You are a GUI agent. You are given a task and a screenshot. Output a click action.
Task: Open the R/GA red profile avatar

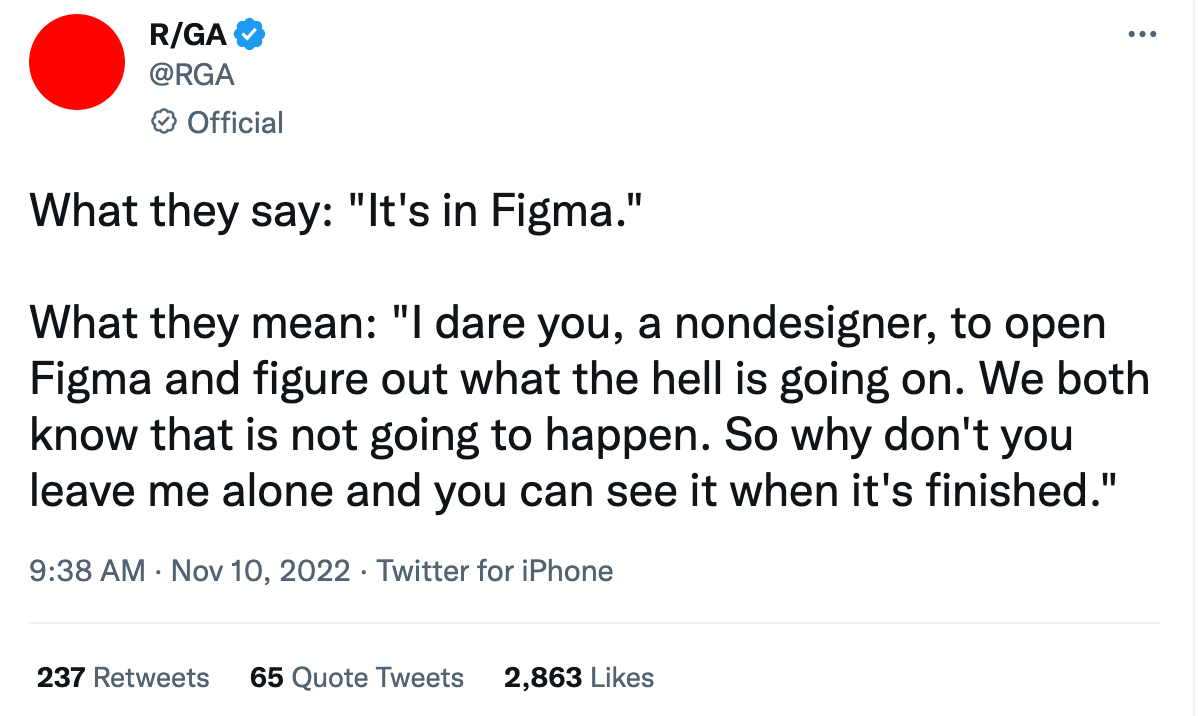[x=76, y=63]
